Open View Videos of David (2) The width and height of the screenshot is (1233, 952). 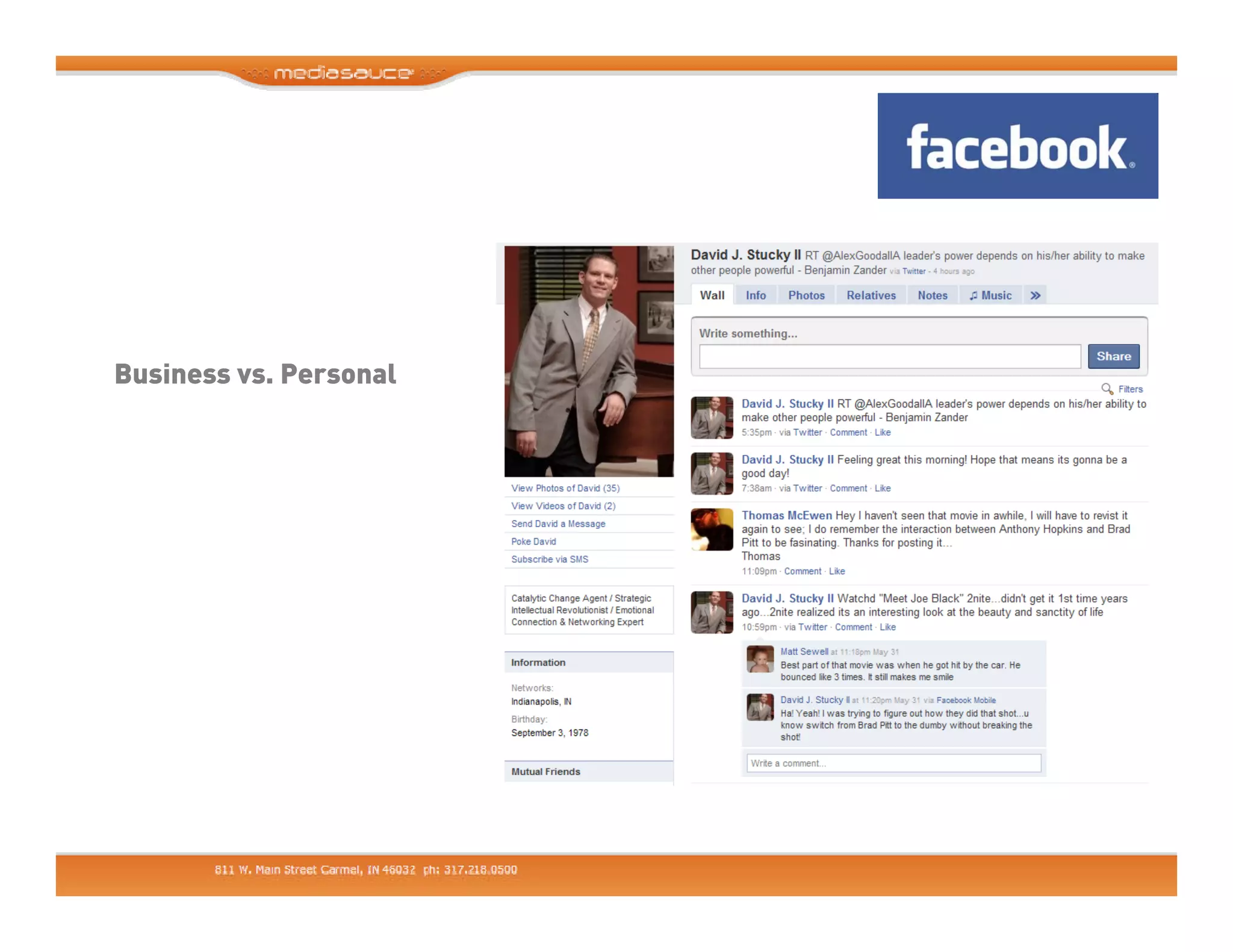tap(564, 506)
